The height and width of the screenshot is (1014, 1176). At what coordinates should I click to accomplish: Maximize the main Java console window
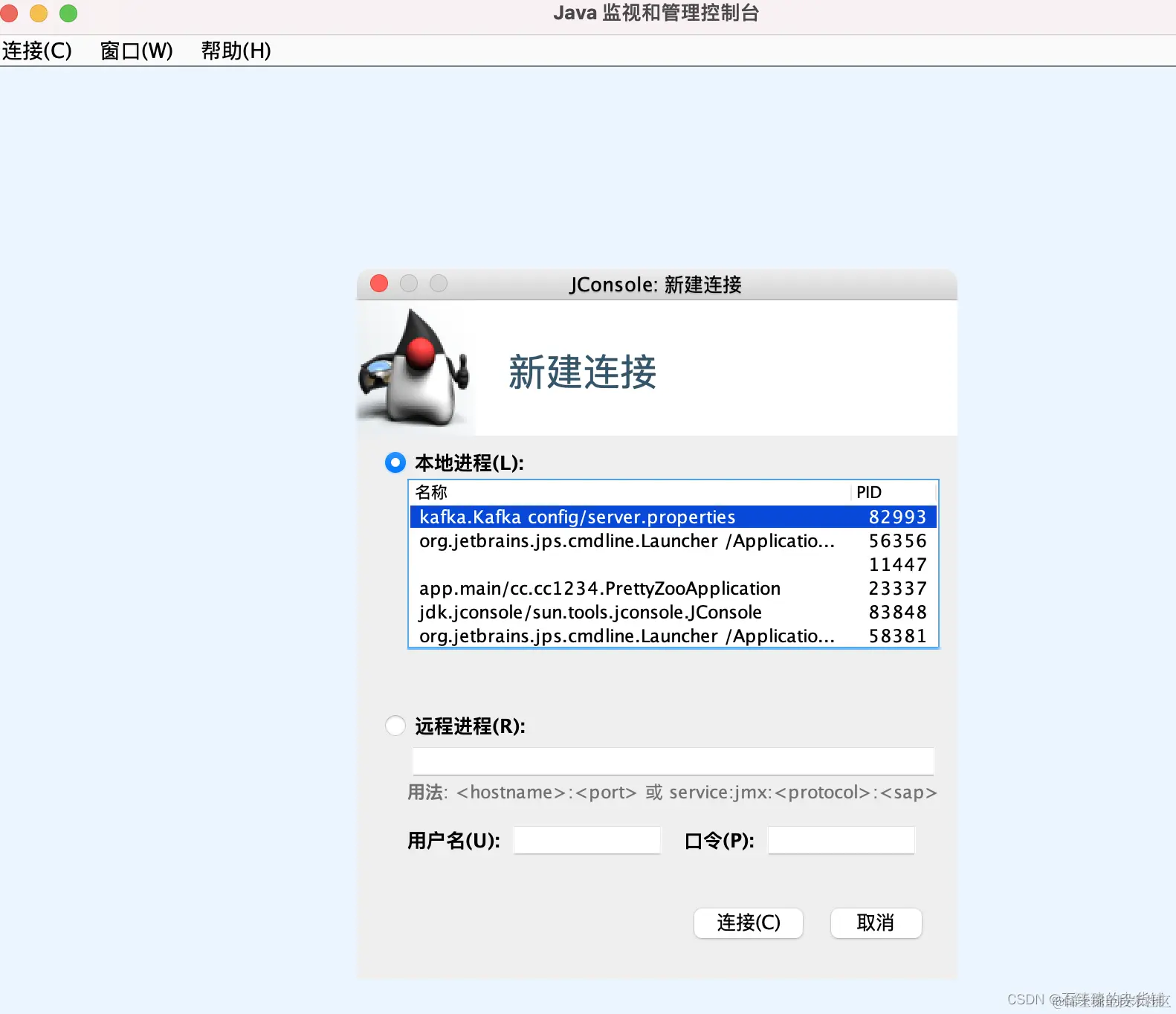click(68, 13)
